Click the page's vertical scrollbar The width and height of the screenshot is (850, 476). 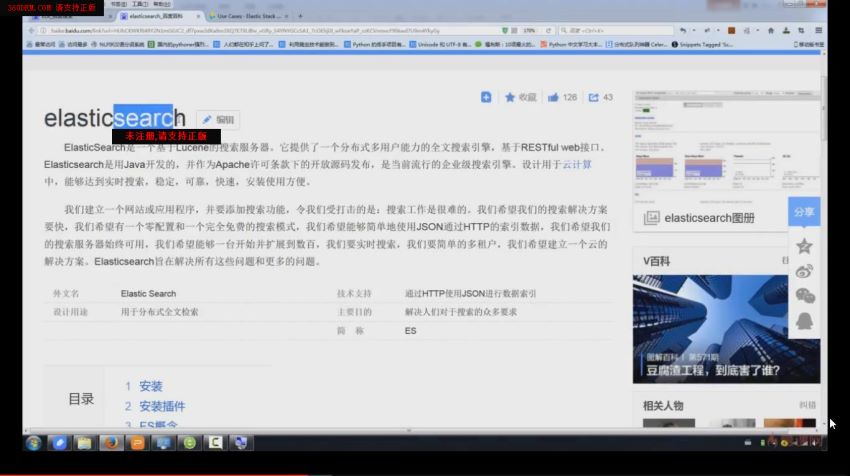[x=824, y=108]
